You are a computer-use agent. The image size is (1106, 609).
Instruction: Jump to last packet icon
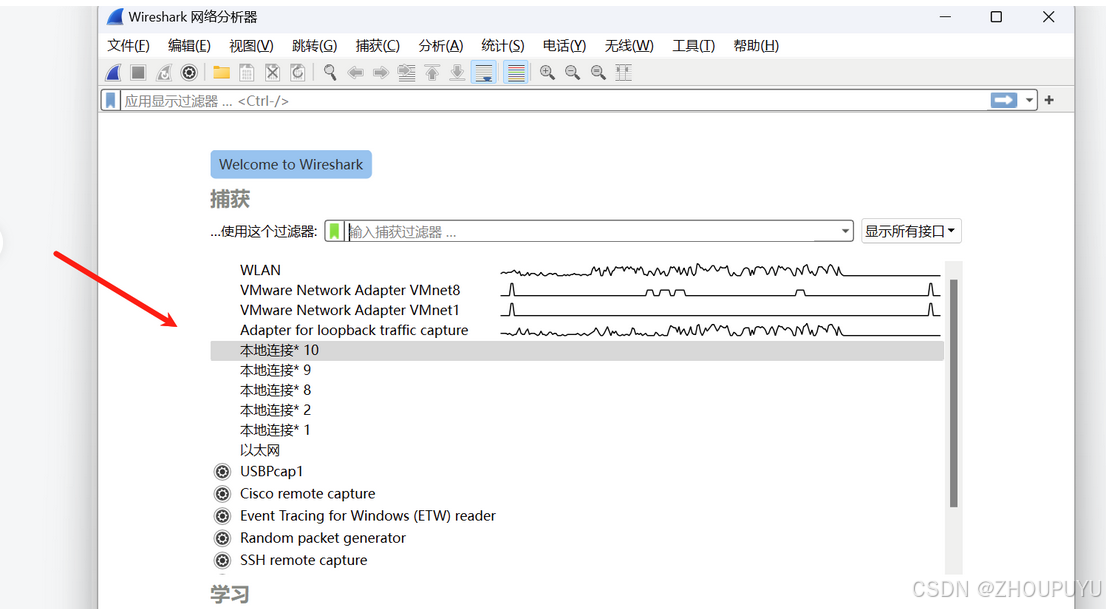[457, 72]
